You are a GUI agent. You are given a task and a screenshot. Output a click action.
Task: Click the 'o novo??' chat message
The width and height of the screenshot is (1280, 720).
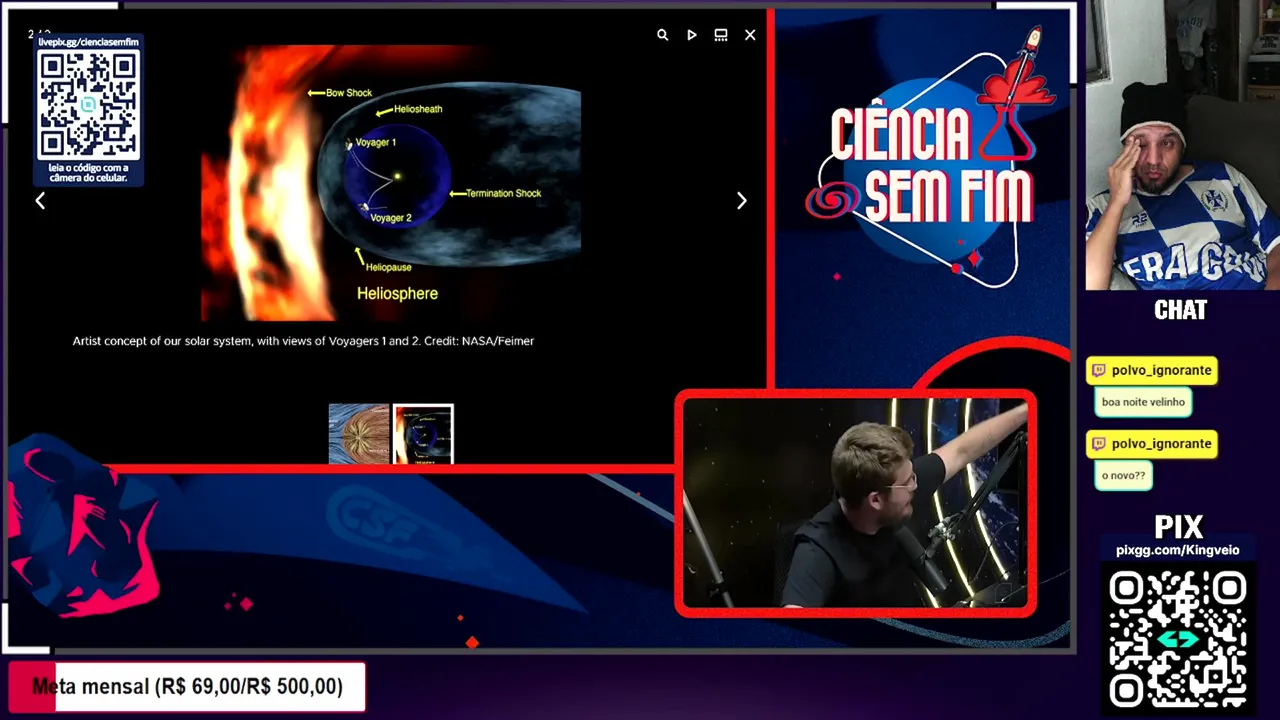pyautogui.click(x=1124, y=475)
